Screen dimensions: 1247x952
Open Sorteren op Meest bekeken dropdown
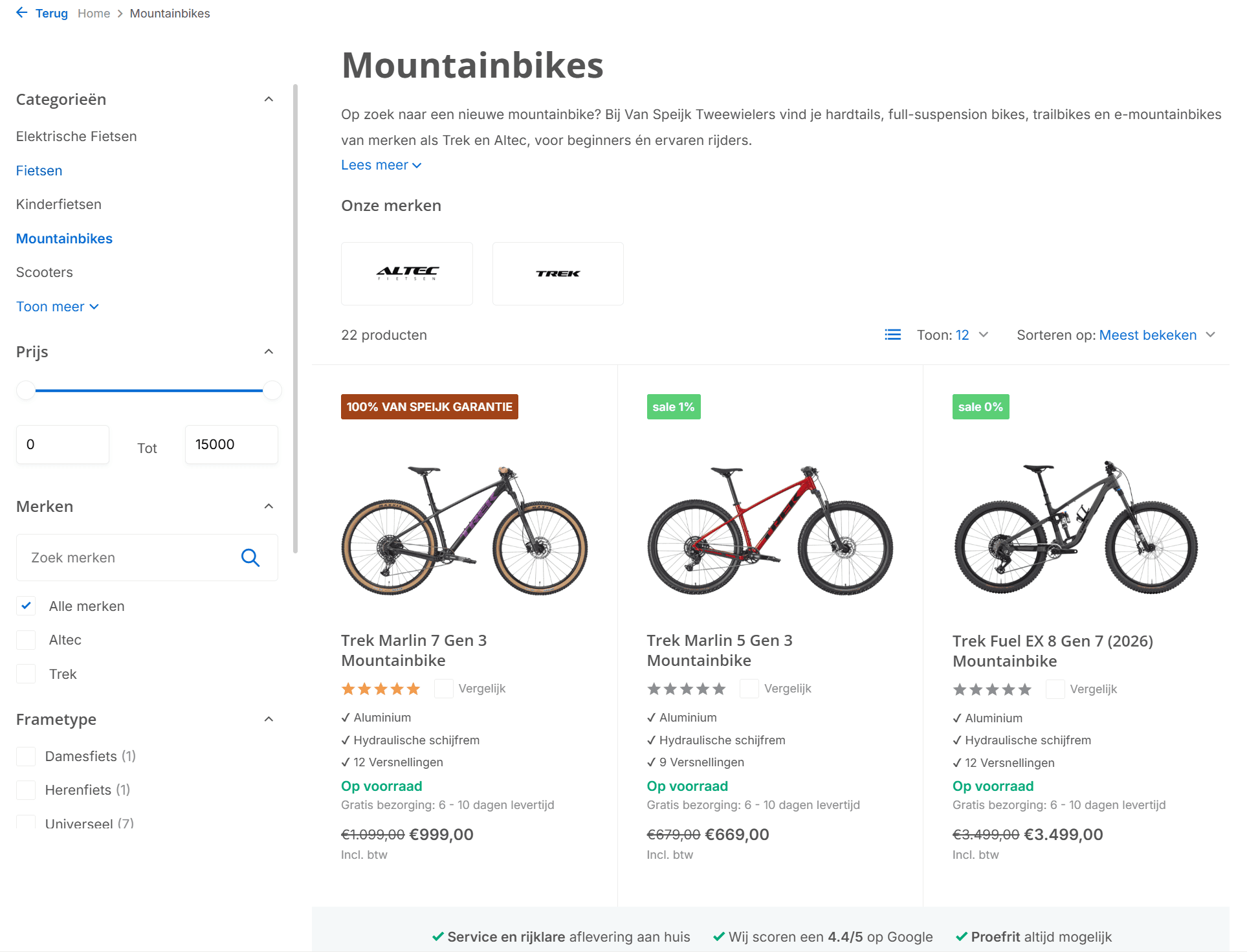[1116, 335]
